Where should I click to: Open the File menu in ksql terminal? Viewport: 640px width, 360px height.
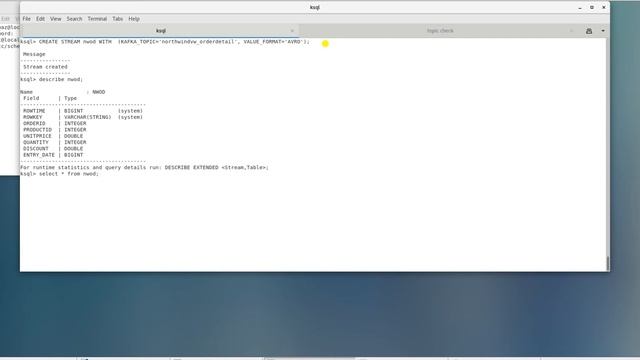(x=27, y=19)
